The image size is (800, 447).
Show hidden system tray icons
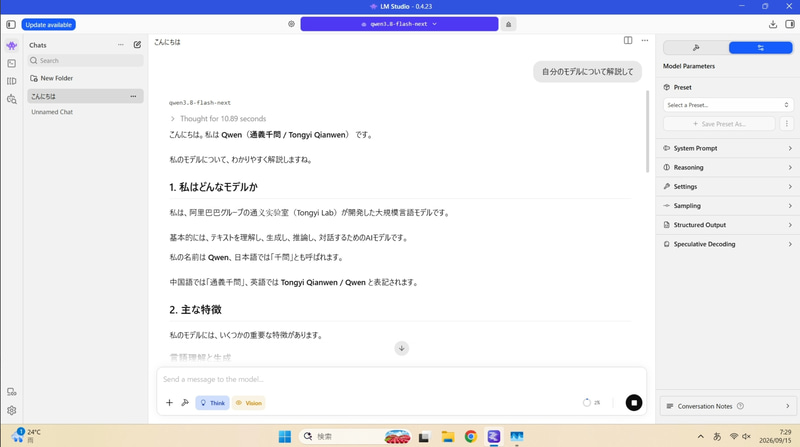click(701, 436)
